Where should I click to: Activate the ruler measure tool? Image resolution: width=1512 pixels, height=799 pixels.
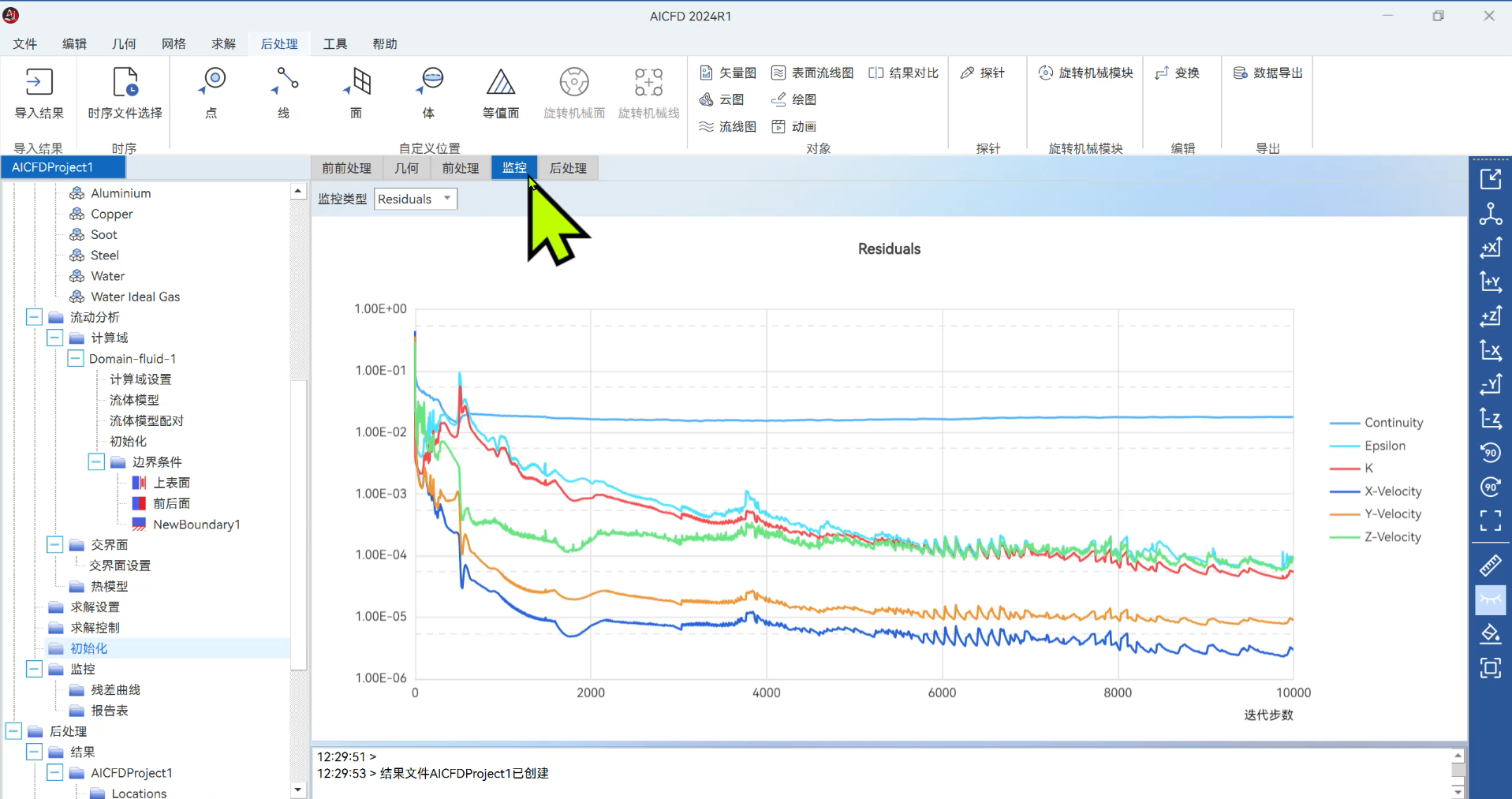click(1490, 565)
